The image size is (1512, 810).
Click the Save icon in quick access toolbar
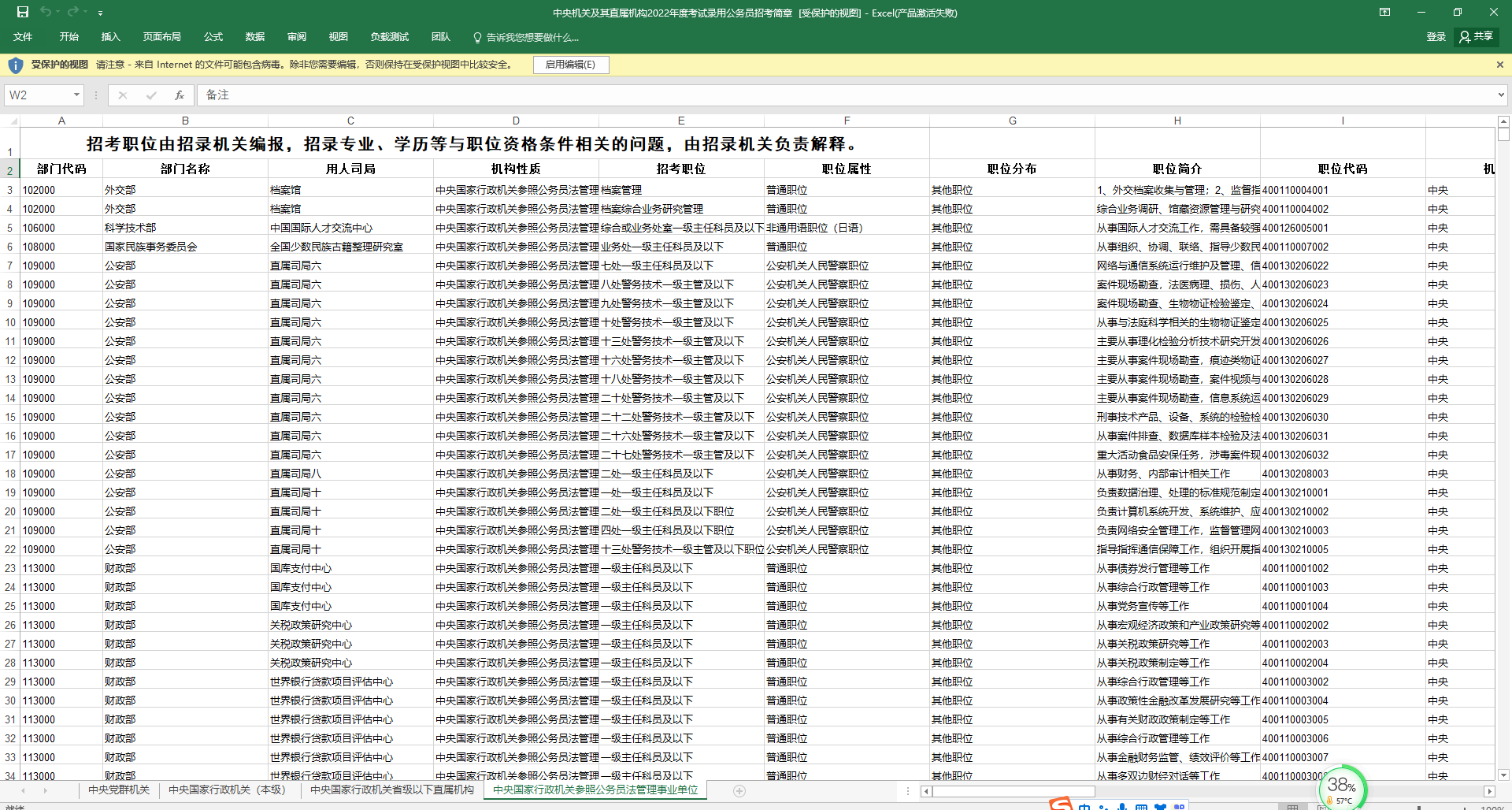click(x=23, y=12)
